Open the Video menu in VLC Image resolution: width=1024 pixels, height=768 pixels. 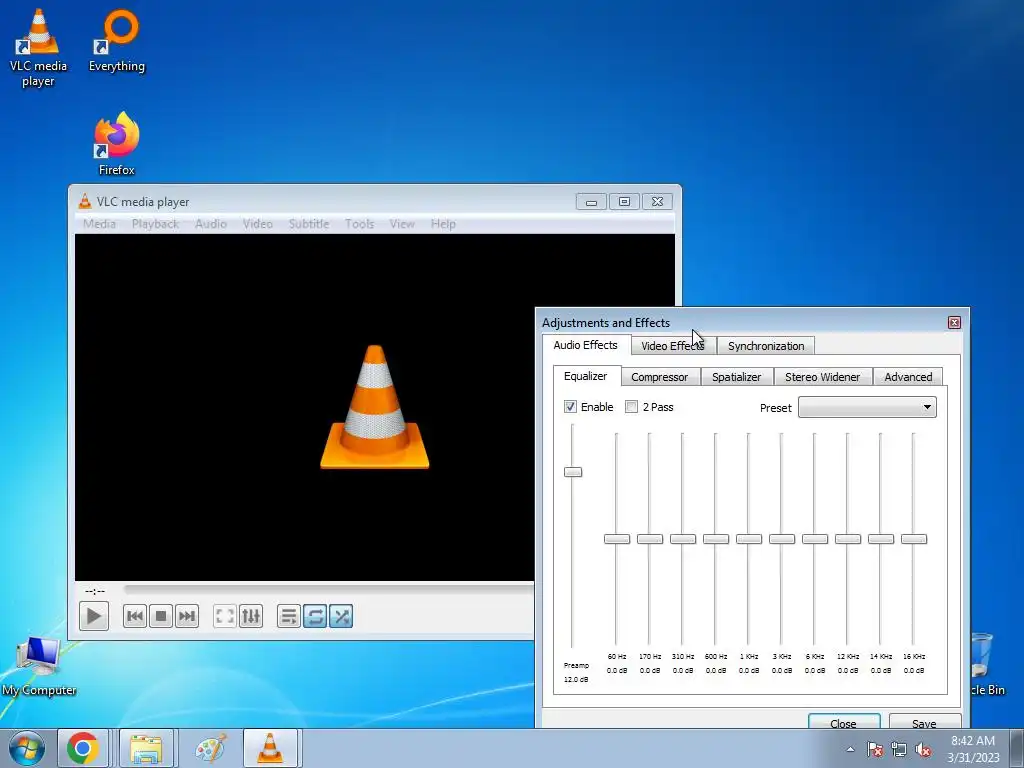pyautogui.click(x=258, y=224)
